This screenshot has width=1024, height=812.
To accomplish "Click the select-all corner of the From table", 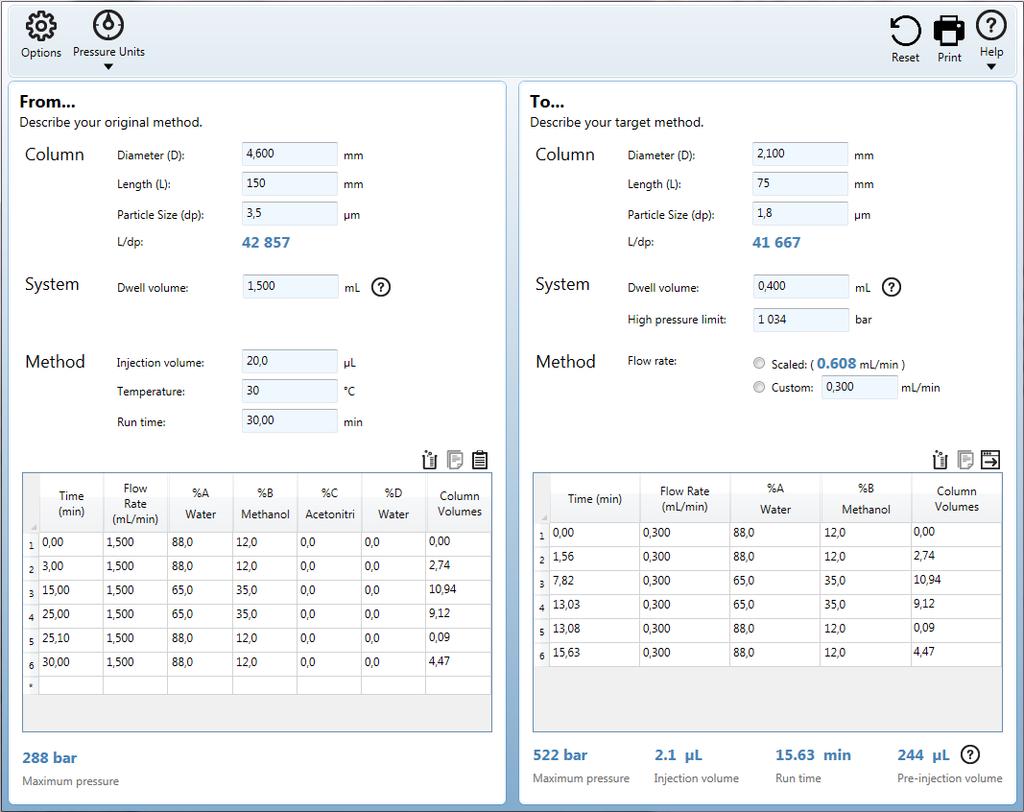I will (31, 503).
